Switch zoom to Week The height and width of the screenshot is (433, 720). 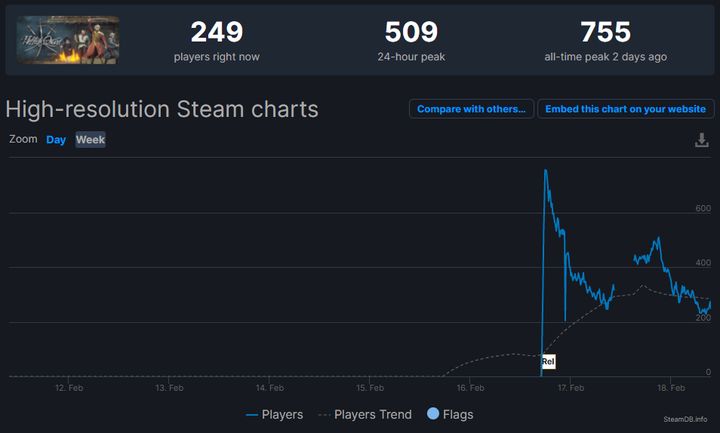pyautogui.click(x=90, y=140)
